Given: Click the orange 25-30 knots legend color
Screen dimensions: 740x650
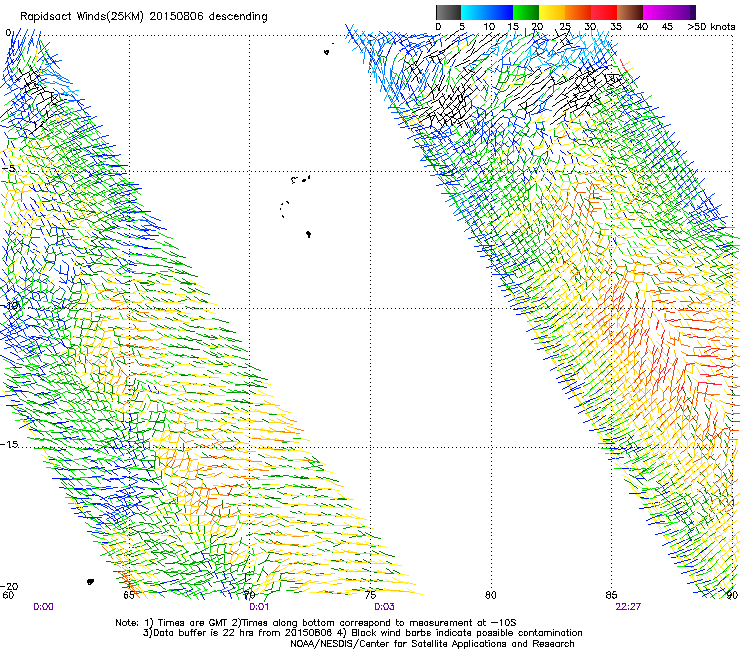Looking at the screenshot, I should [x=578, y=12].
